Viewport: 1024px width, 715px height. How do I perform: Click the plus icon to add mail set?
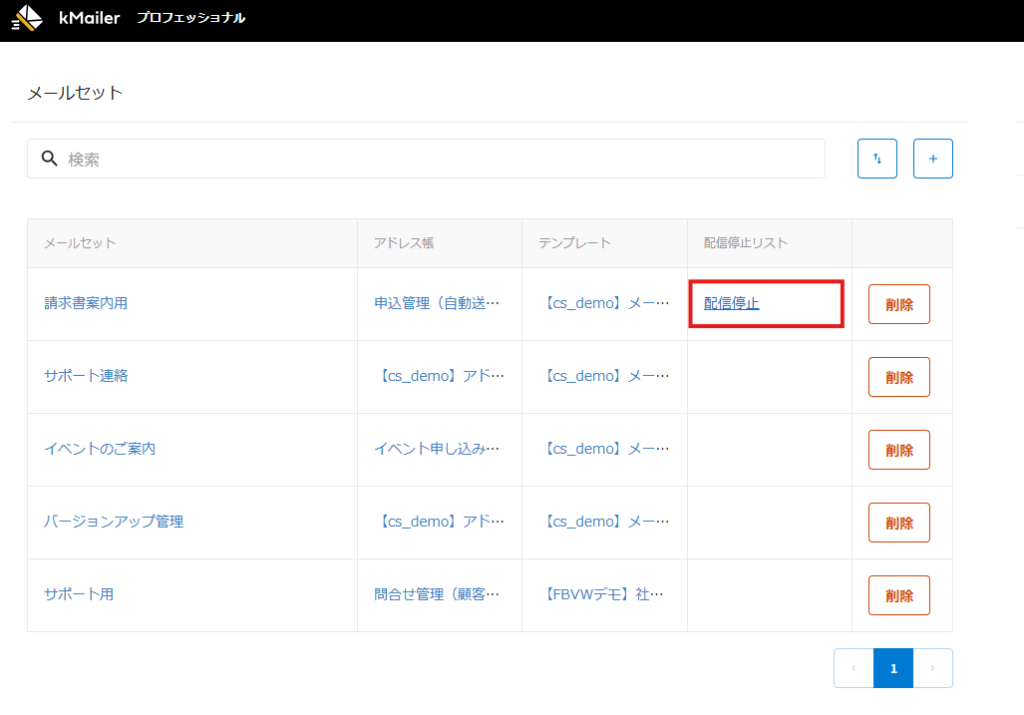click(x=933, y=159)
